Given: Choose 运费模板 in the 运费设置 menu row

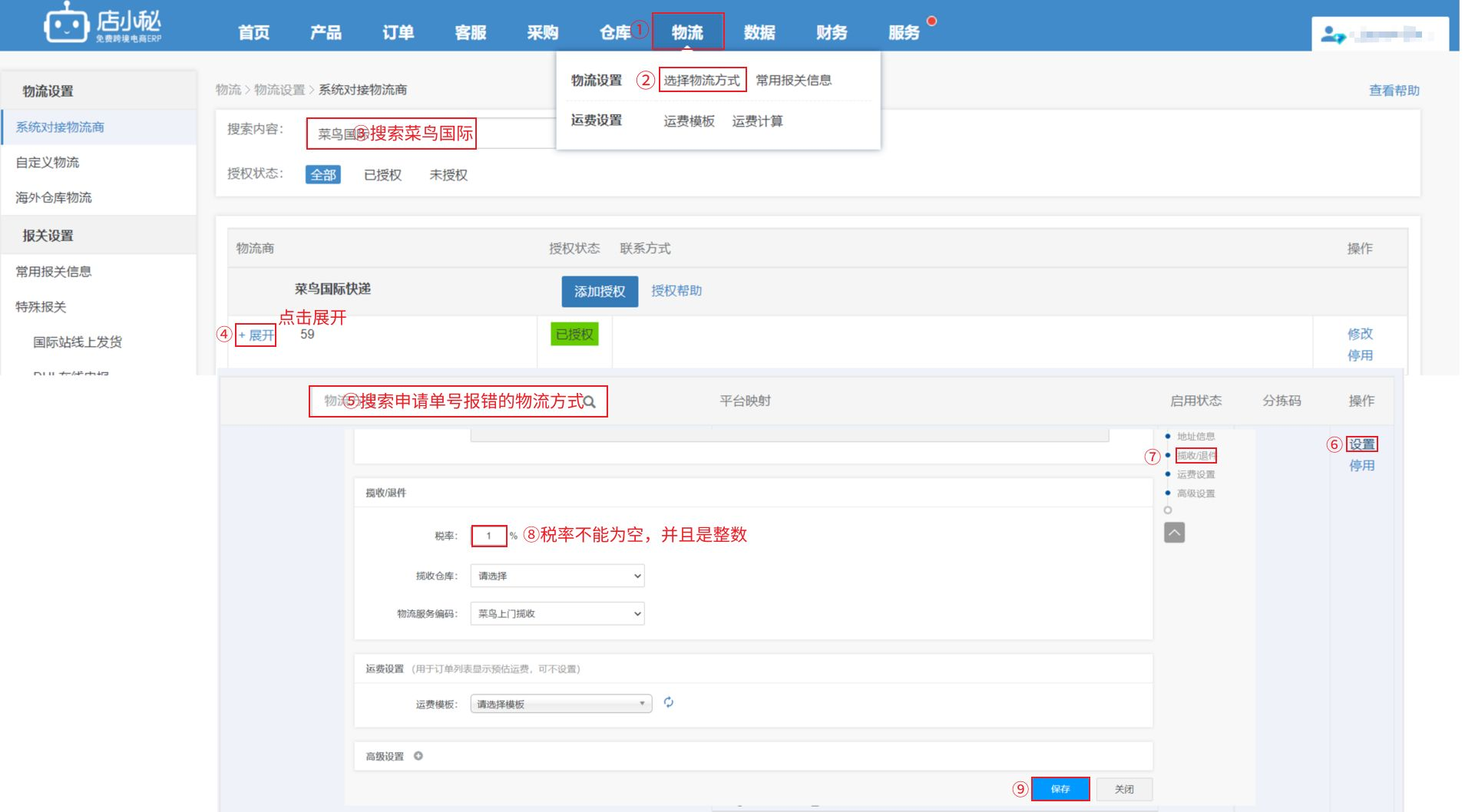Looking at the screenshot, I should pyautogui.click(x=689, y=120).
